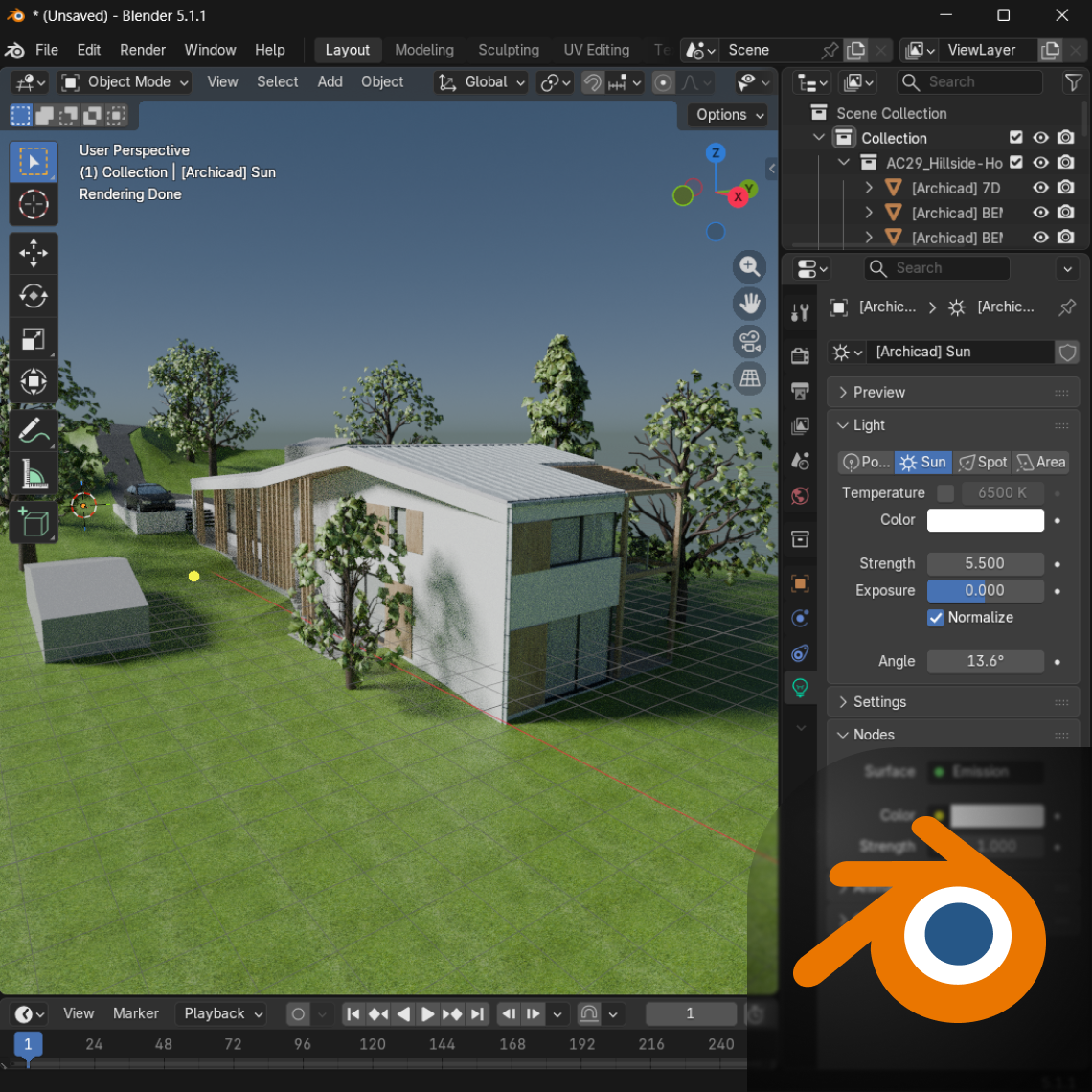Toggle snapping magnet in viewport header

click(592, 83)
